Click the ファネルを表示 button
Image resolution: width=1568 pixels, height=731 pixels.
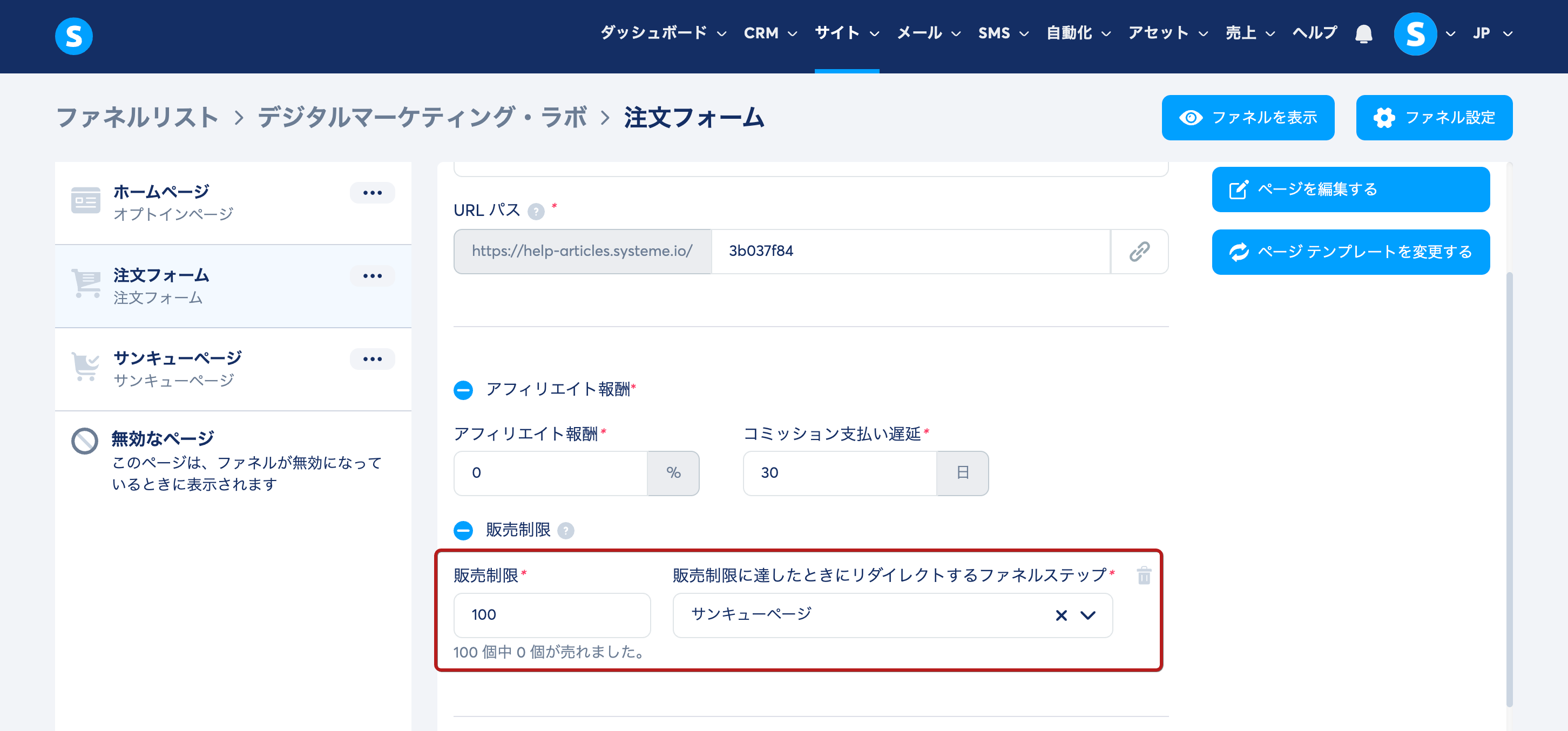tap(1248, 118)
